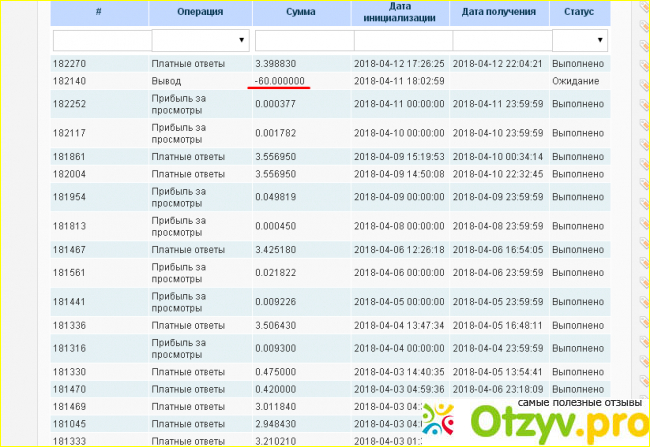Select transaction ID 181467

click(x=69, y=249)
